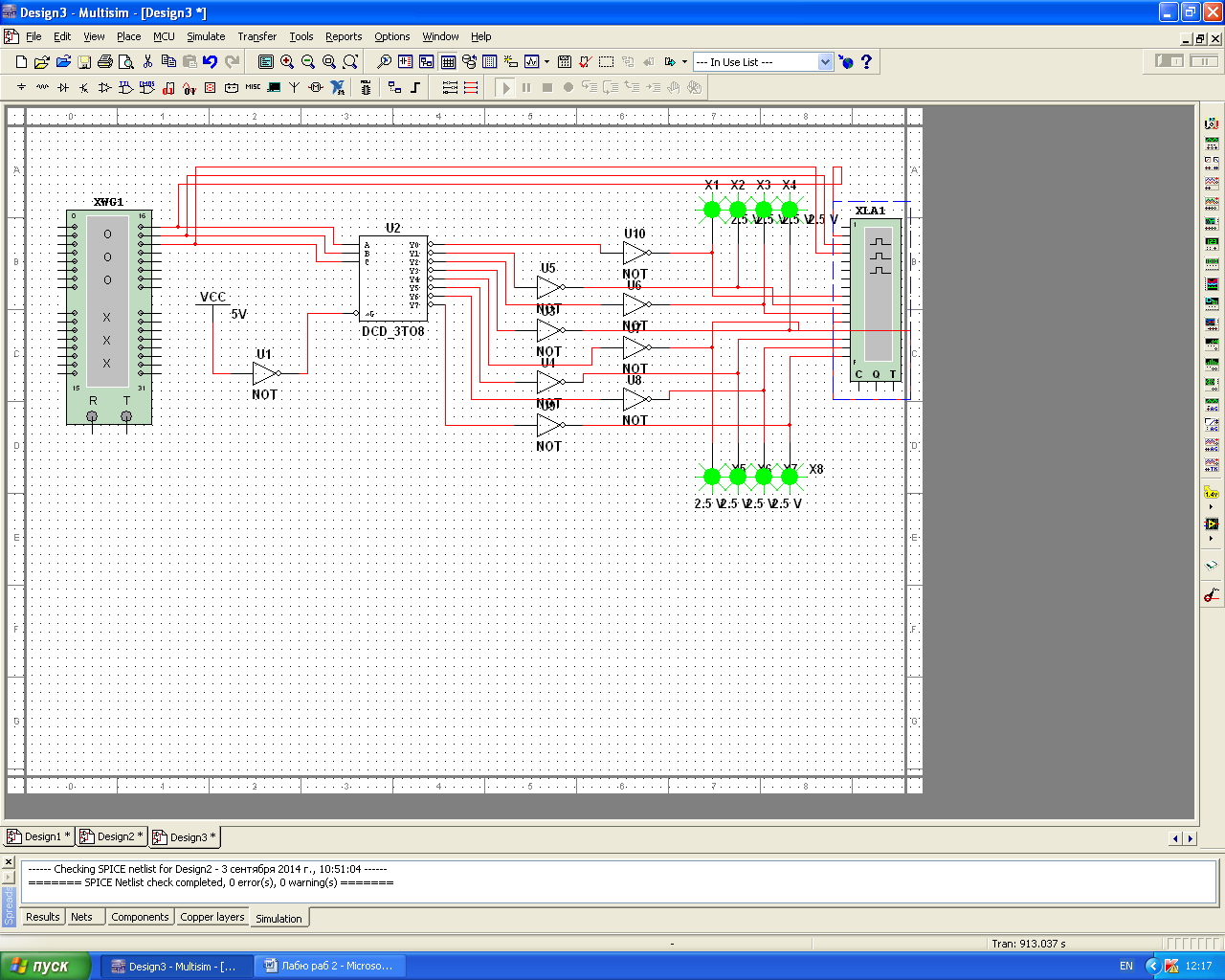Open the Components spreadsheet tab
The height and width of the screenshot is (980, 1225).
click(x=140, y=917)
